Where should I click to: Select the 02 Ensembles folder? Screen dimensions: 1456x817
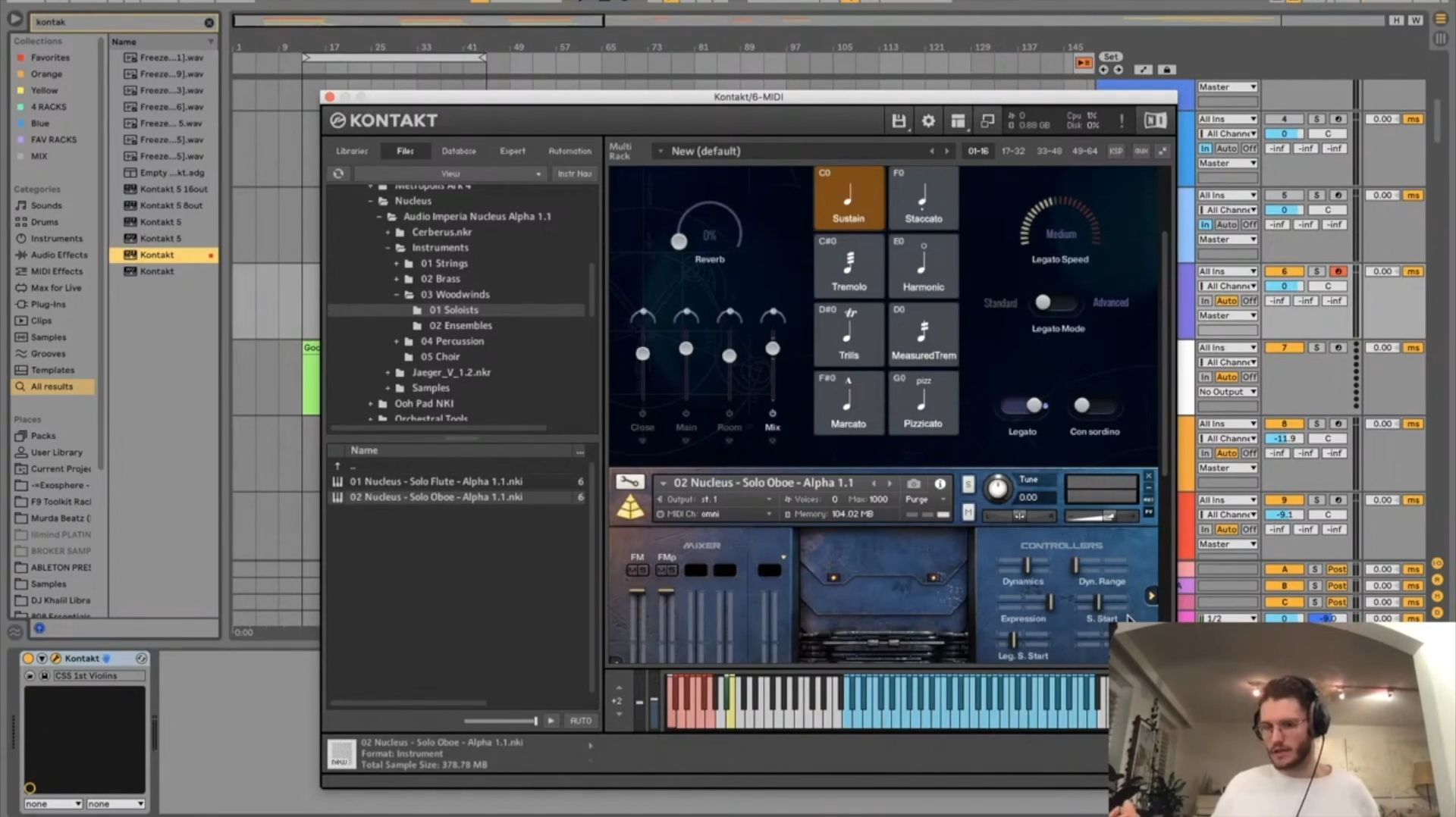(x=461, y=326)
